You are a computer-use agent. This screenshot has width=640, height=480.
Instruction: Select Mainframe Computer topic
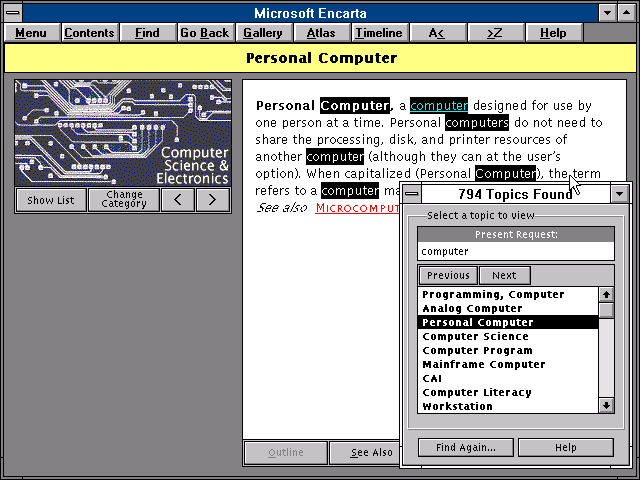tap(508, 364)
